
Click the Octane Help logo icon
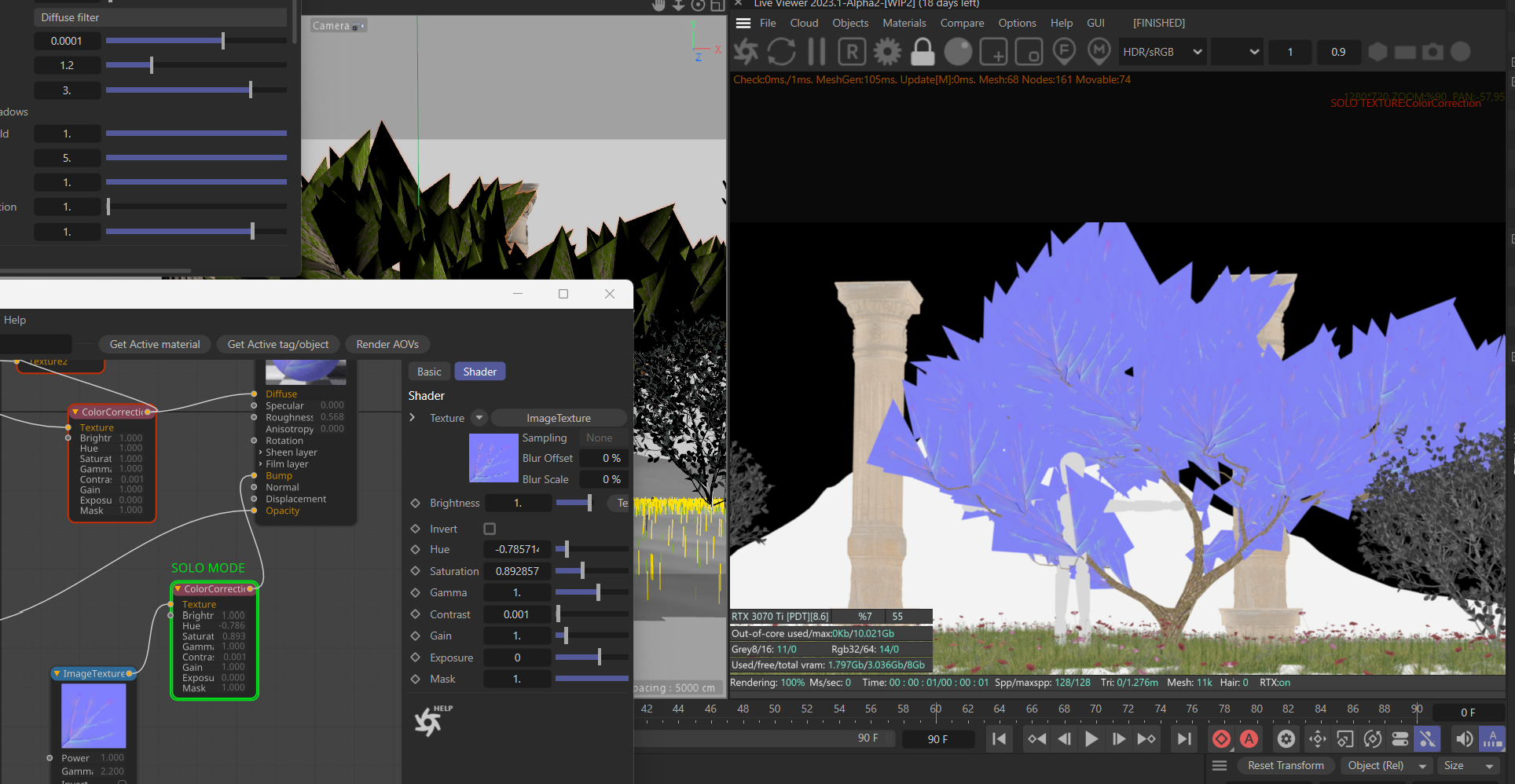pyautogui.click(x=432, y=720)
